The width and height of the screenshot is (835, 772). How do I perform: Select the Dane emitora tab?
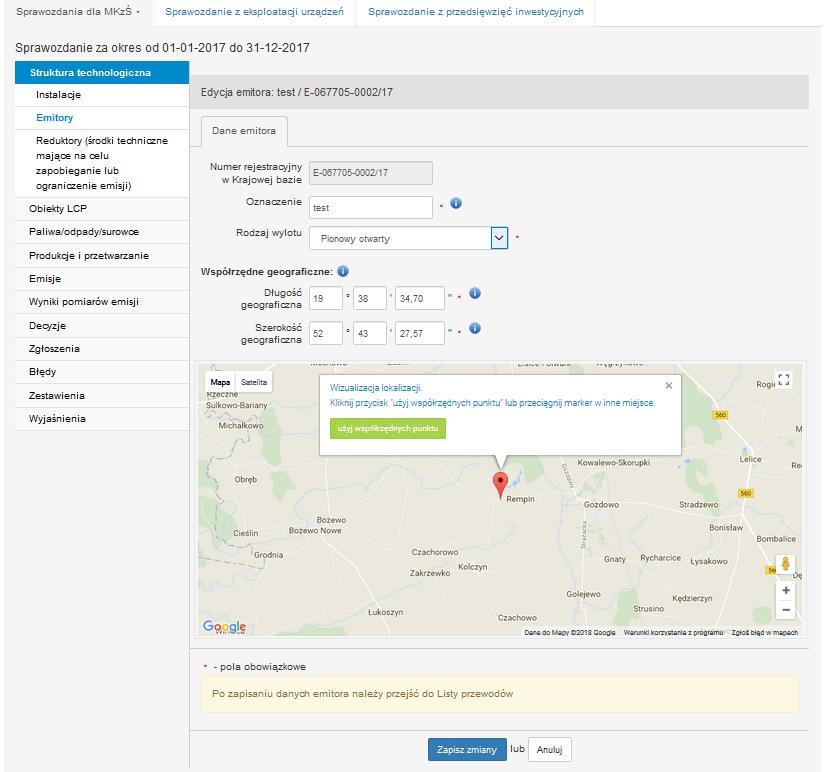pyautogui.click(x=244, y=131)
